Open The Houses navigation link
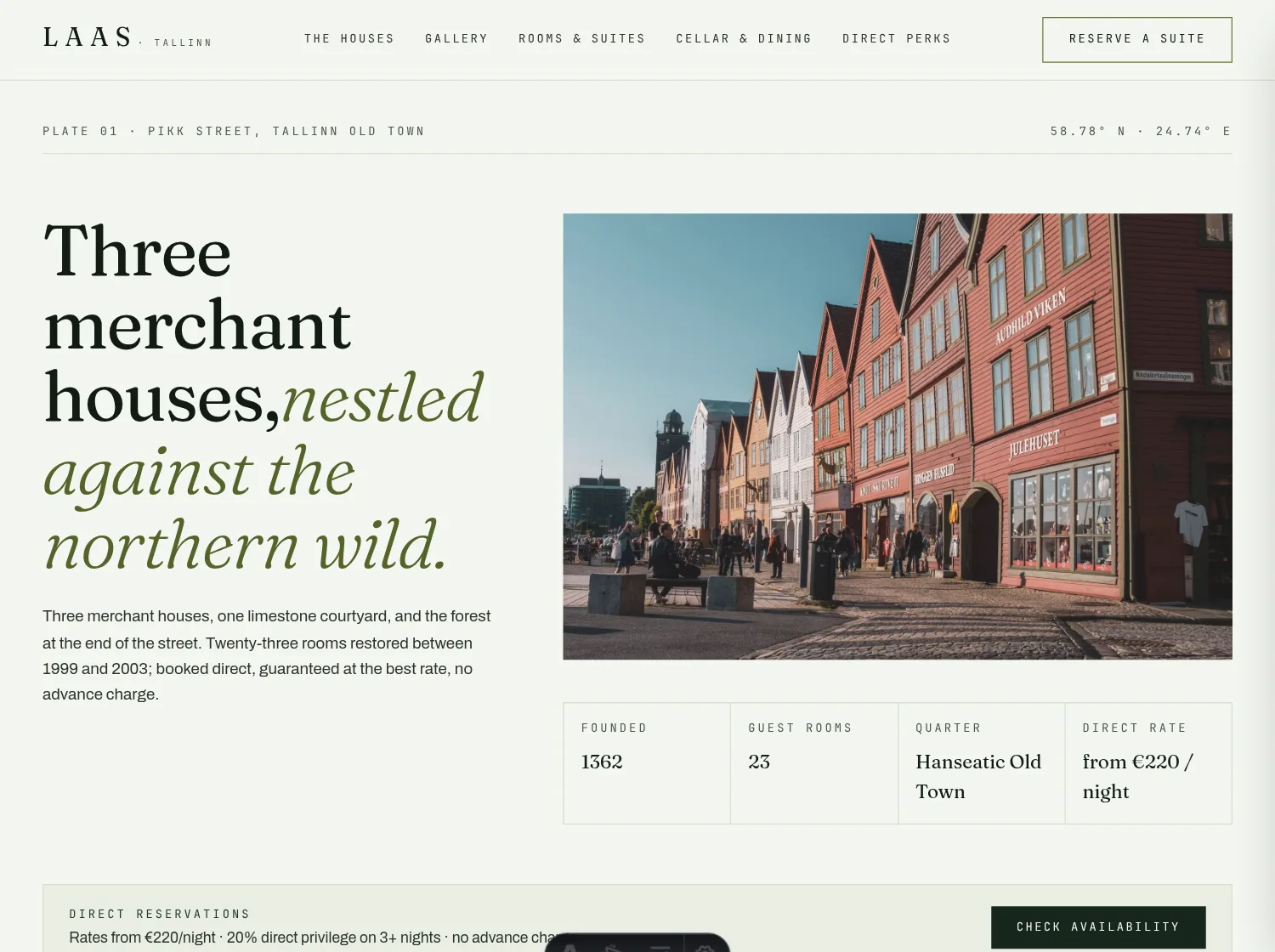 tap(349, 39)
